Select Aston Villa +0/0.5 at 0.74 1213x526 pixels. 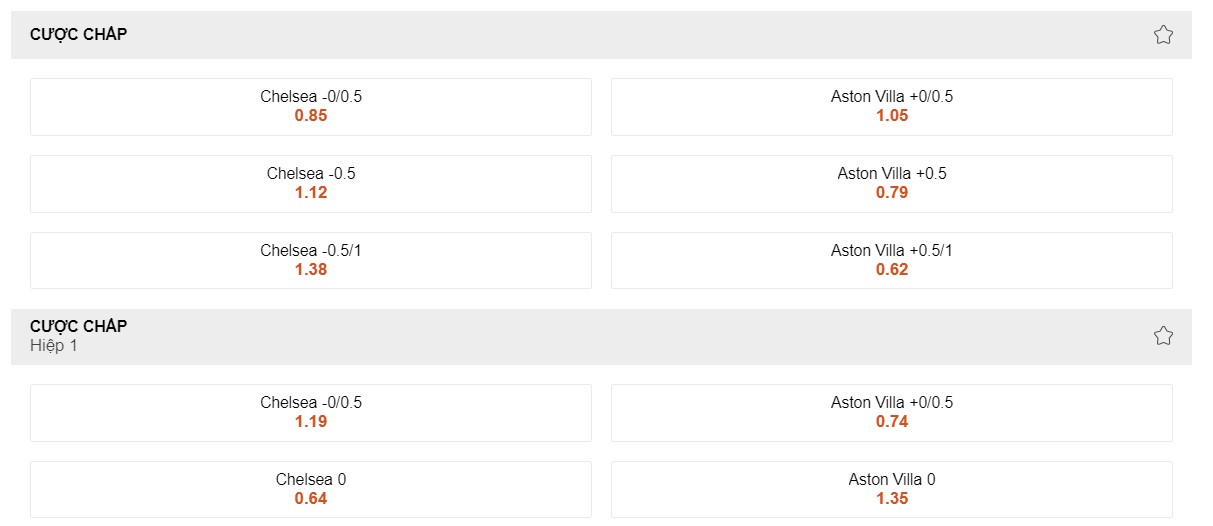coord(891,412)
